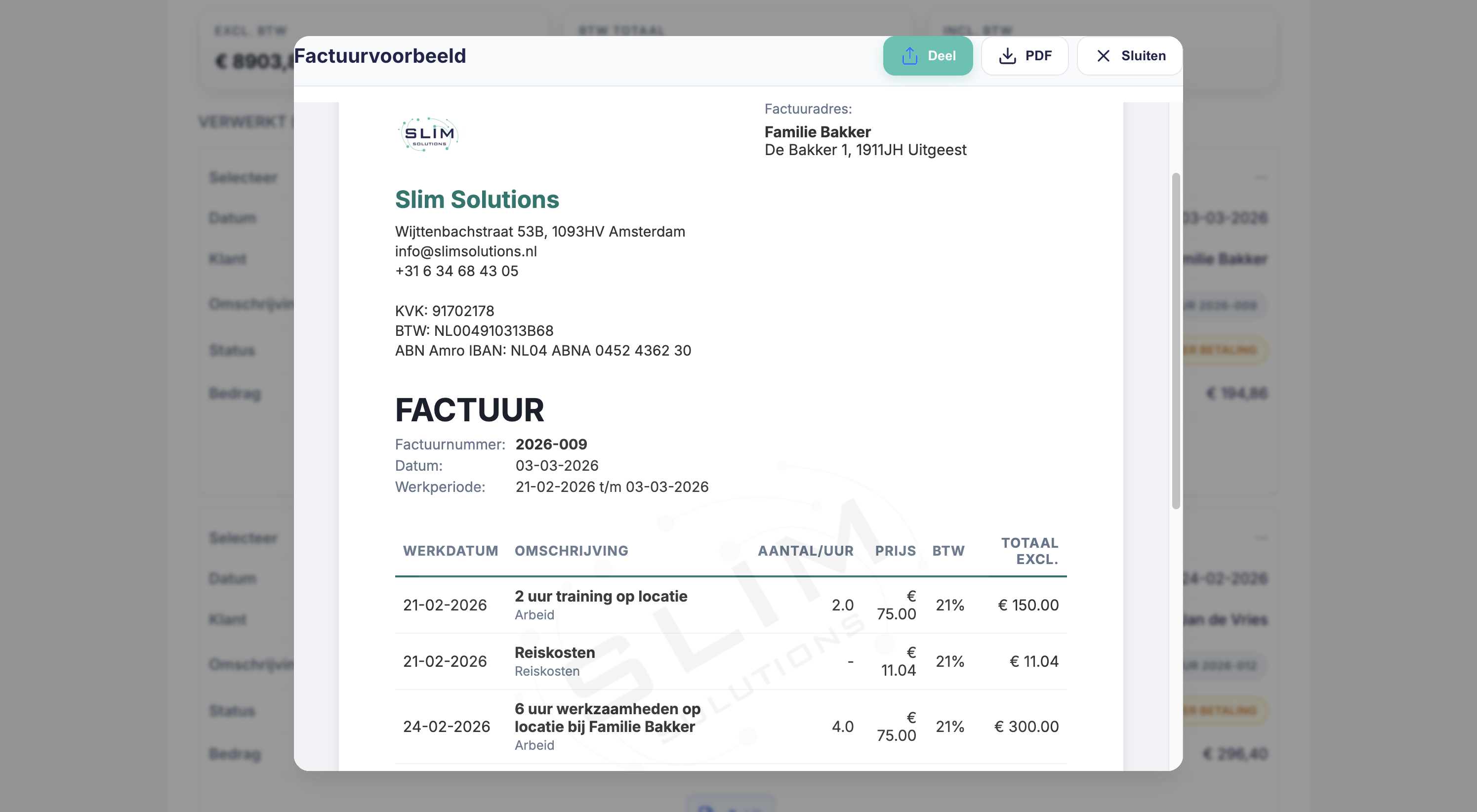Select the WERKDATUM column header
The height and width of the screenshot is (812, 1477).
coord(451,551)
